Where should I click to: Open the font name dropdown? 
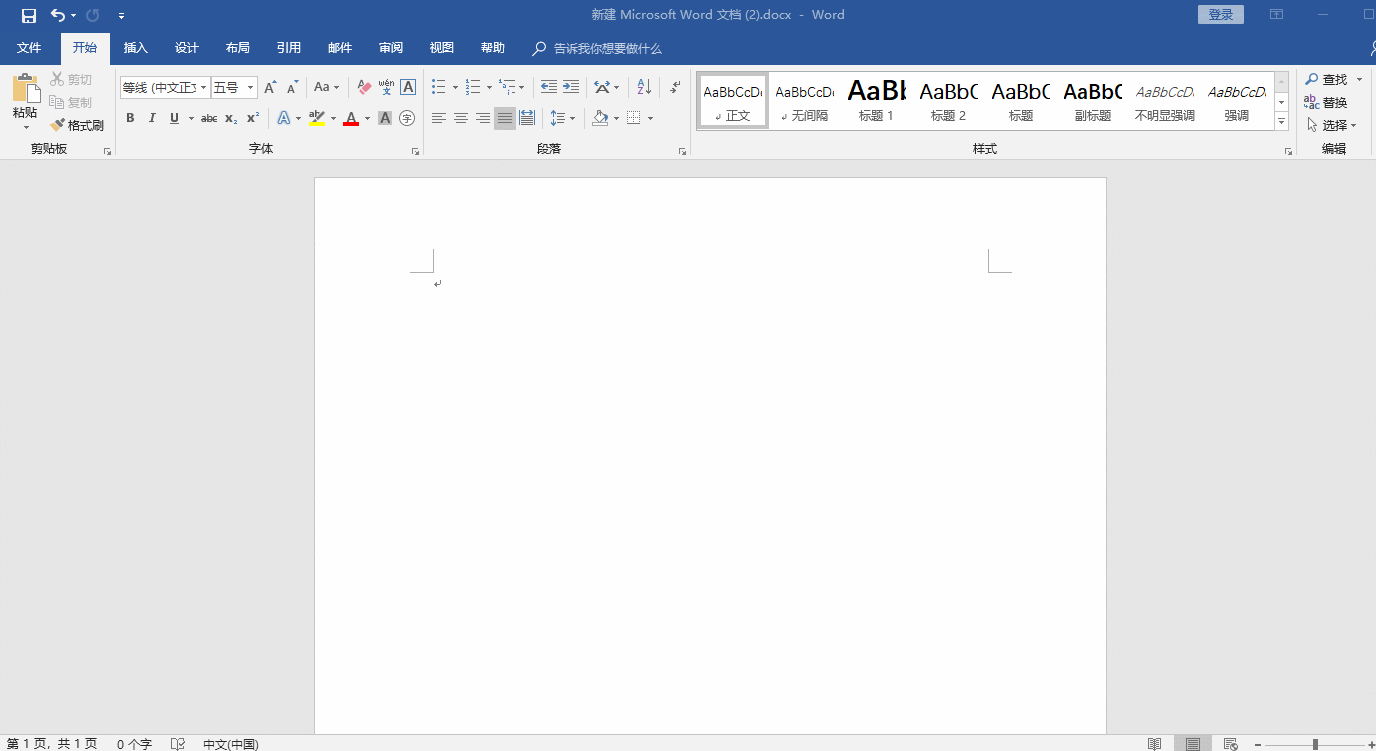coord(203,88)
